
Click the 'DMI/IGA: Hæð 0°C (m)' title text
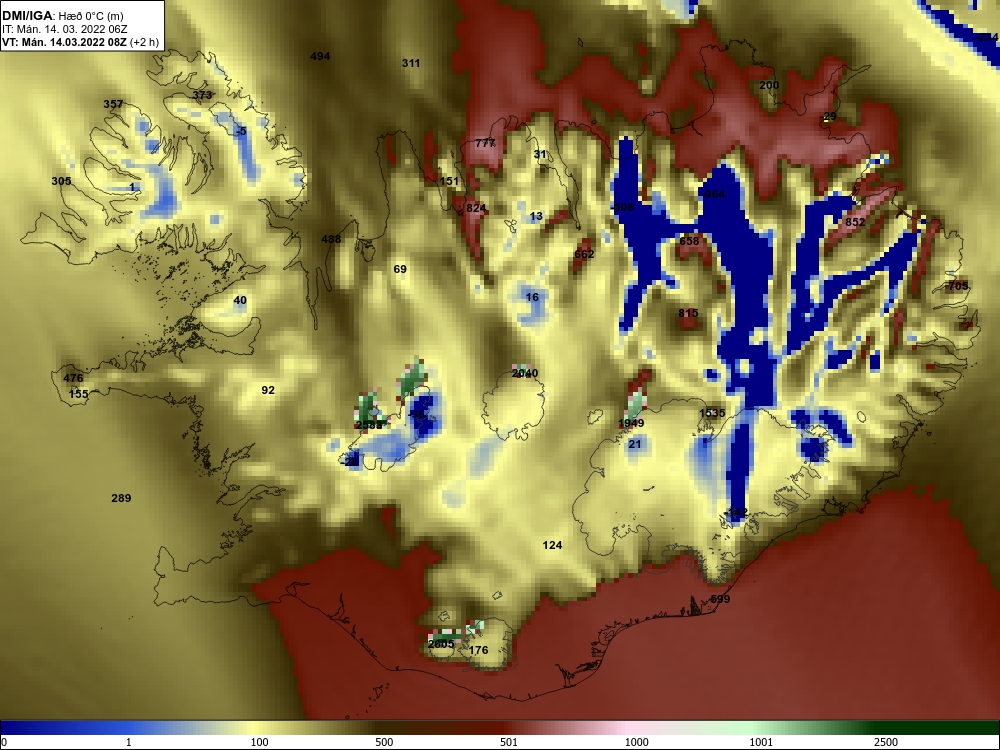point(62,16)
